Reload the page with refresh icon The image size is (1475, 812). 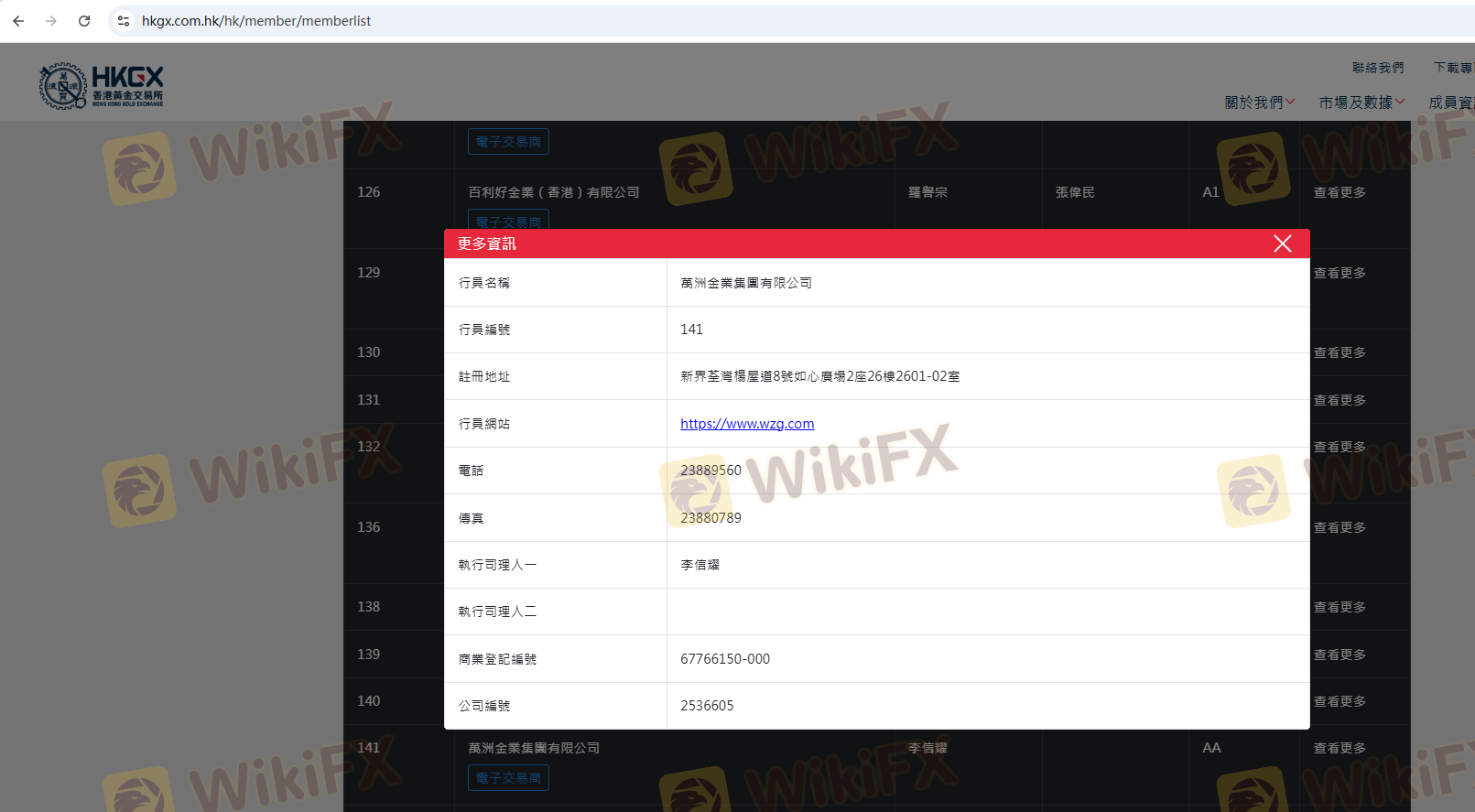pos(84,21)
